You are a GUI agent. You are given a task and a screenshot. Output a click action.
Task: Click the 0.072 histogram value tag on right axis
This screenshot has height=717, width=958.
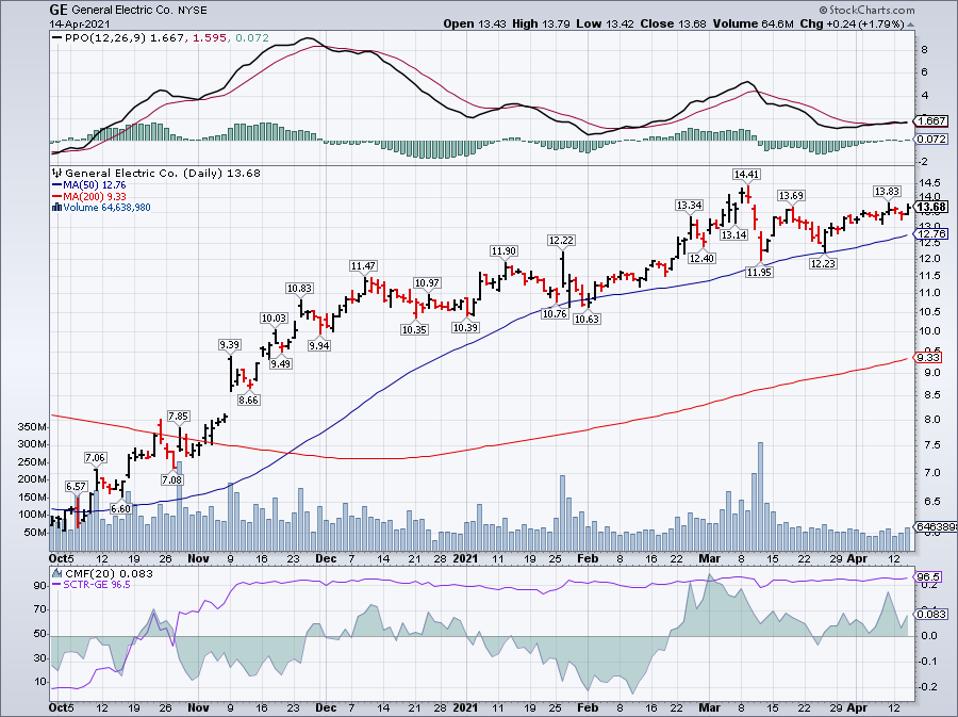click(x=932, y=139)
